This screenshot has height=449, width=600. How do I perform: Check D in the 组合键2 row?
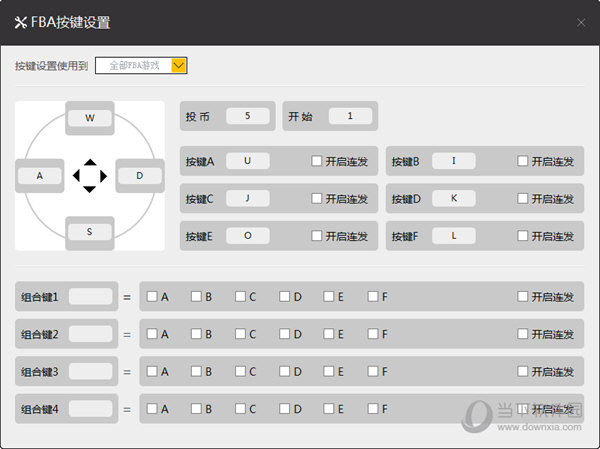pyautogui.click(x=284, y=334)
